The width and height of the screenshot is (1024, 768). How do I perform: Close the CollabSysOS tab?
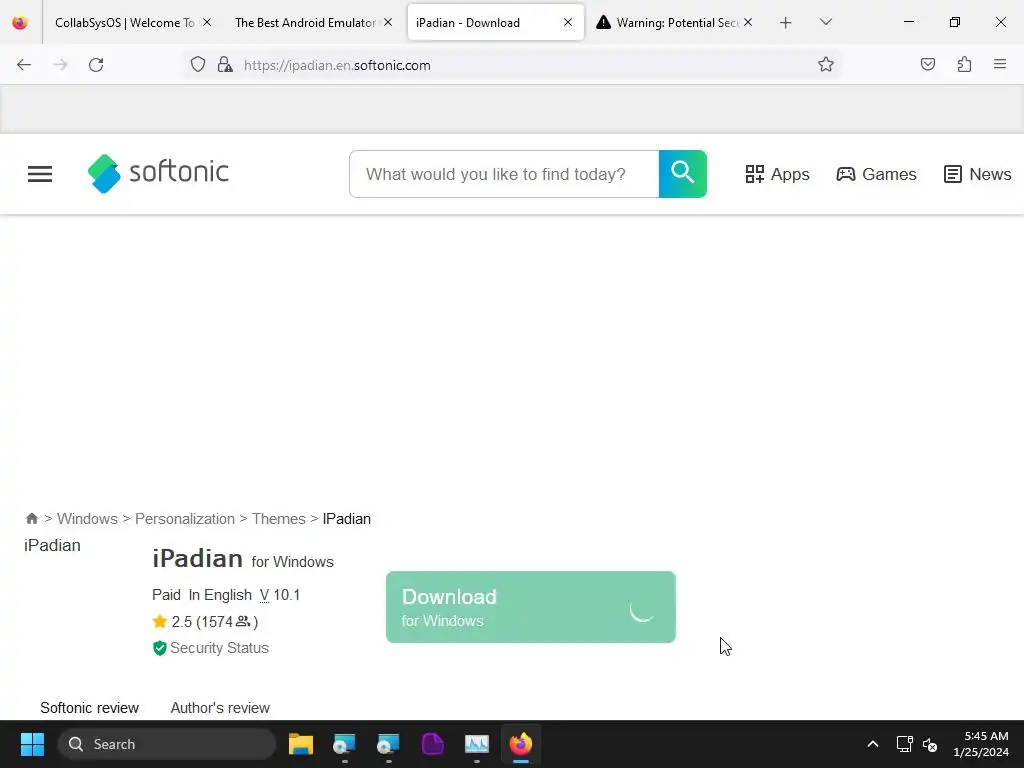pyautogui.click(x=206, y=22)
